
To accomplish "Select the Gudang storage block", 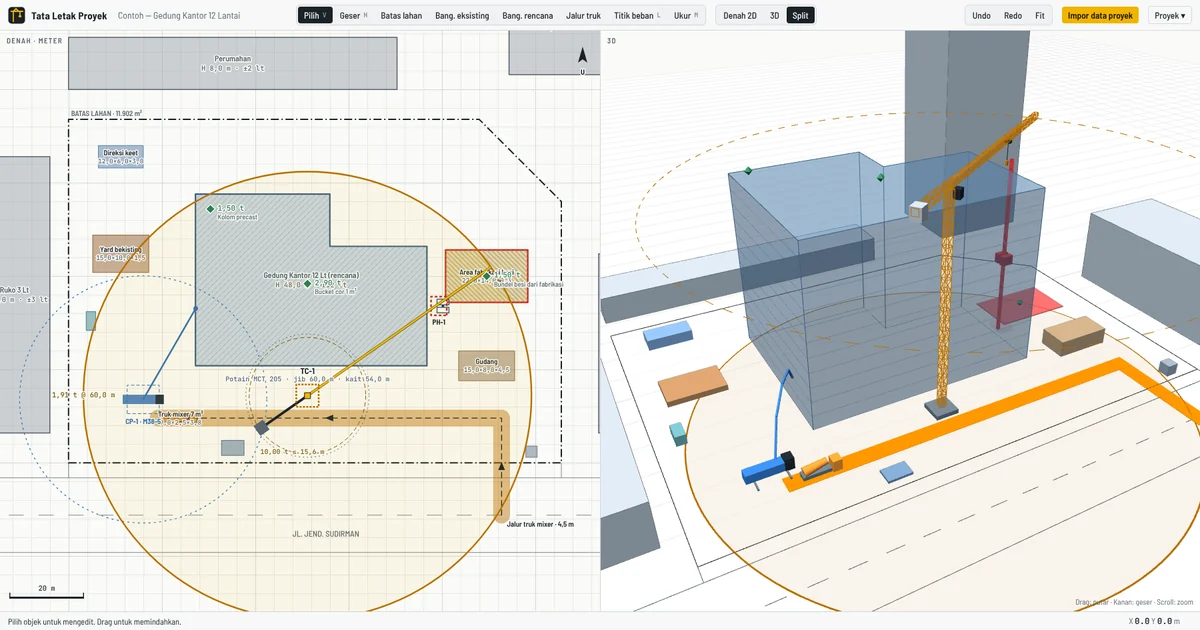I will click(487, 366).
